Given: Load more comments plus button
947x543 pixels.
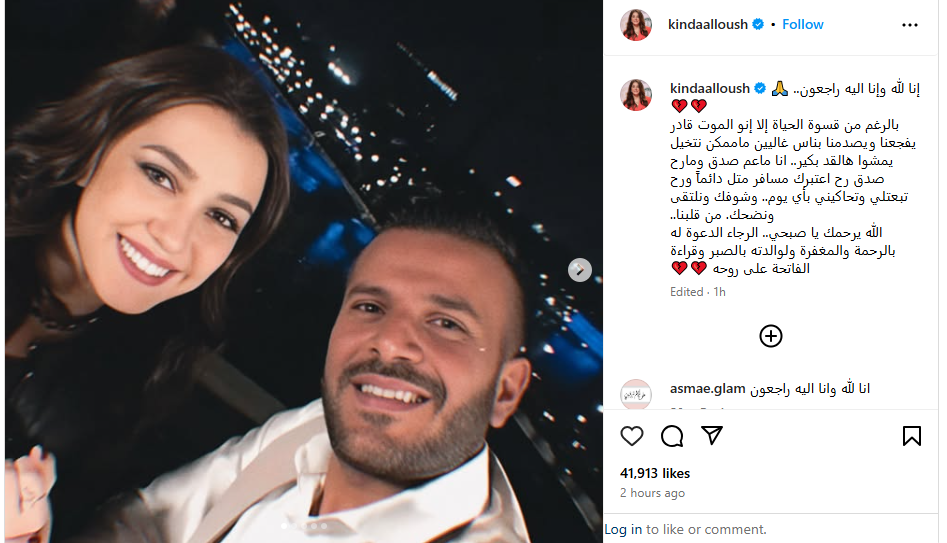Looking at the screenshot, I should tap(771, 336).
